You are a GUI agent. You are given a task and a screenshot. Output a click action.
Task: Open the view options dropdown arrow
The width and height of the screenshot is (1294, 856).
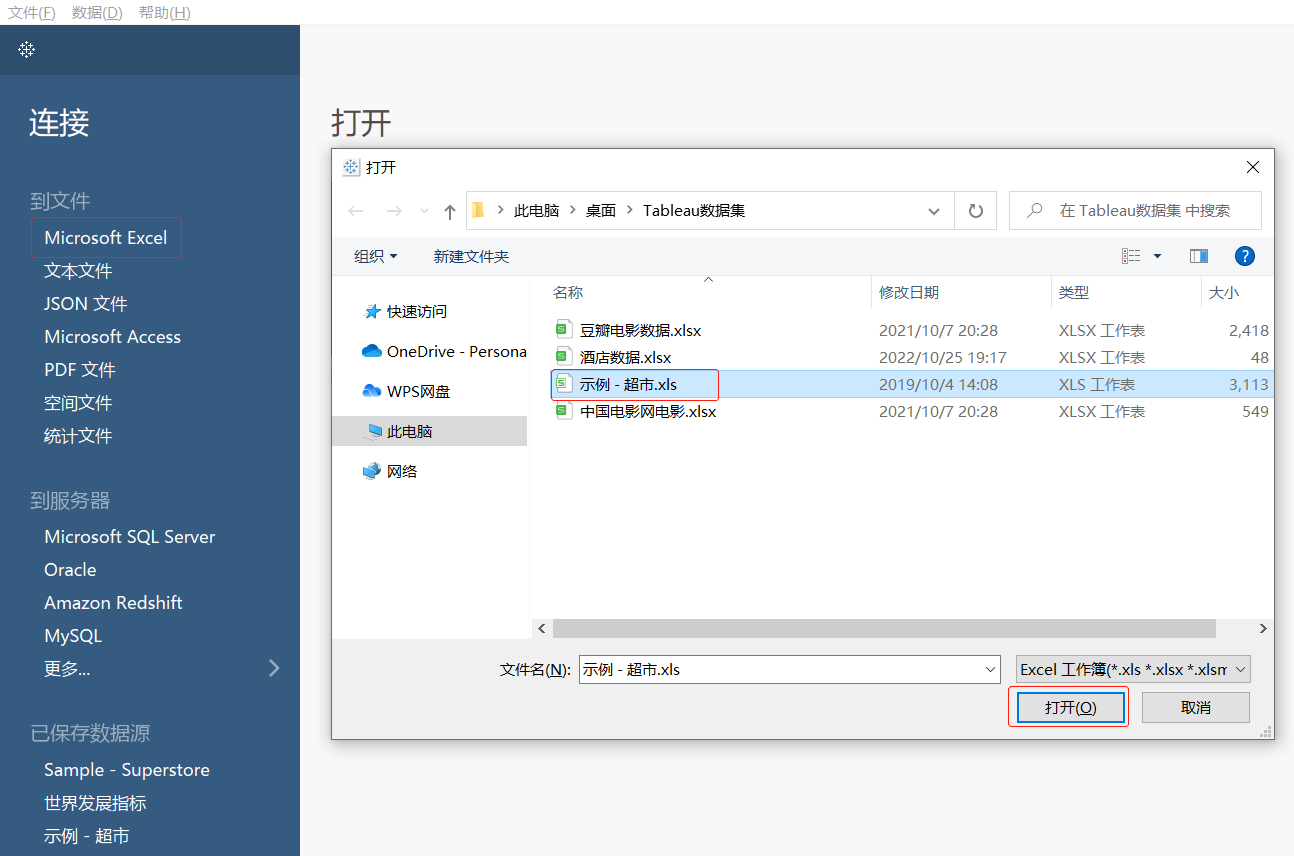tap(1158, 256)
